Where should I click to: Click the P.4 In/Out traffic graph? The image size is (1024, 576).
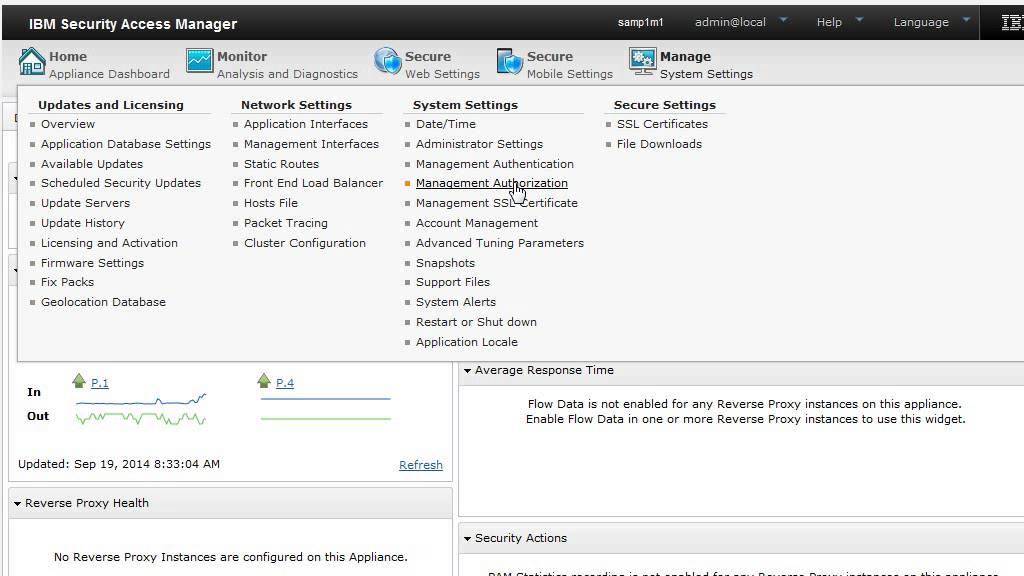point(325,409)
